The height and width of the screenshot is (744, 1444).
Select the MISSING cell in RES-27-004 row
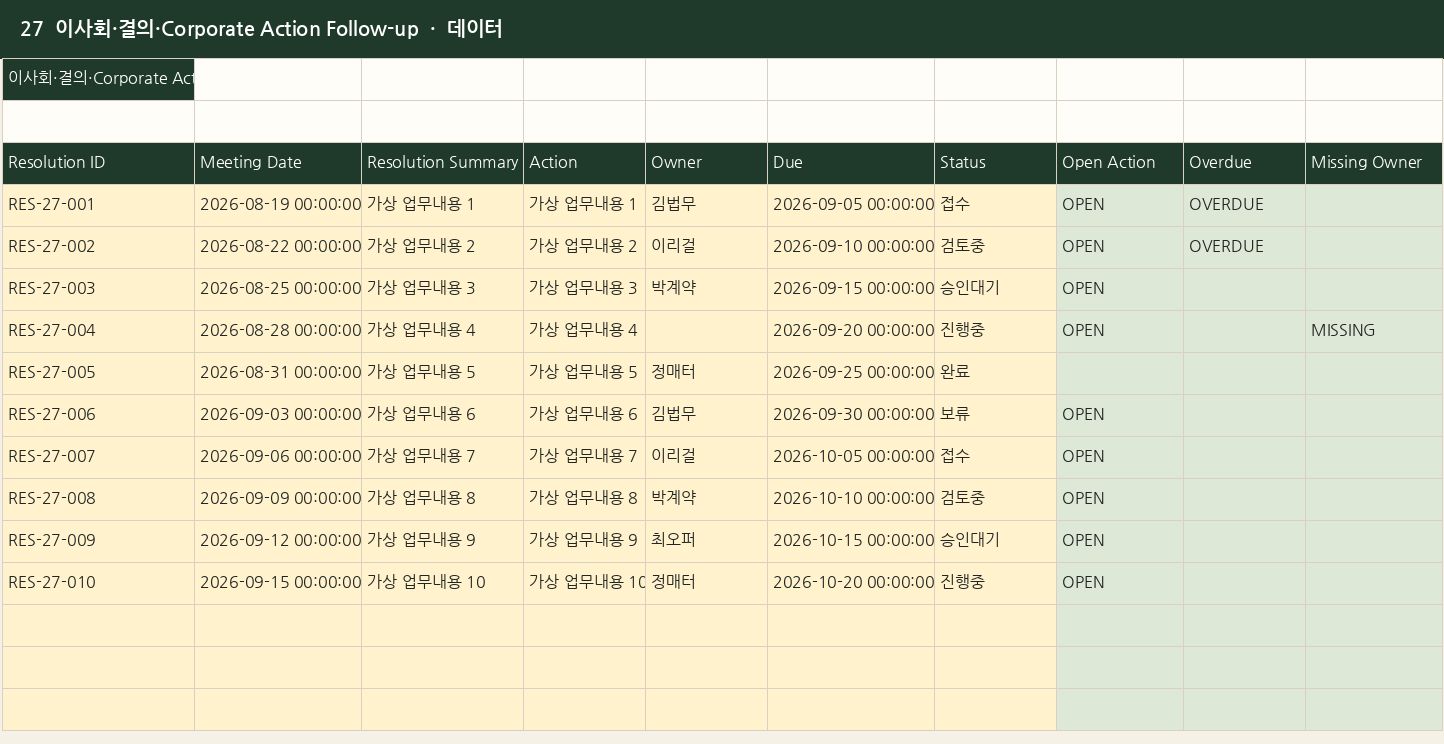click(1374, 331)
